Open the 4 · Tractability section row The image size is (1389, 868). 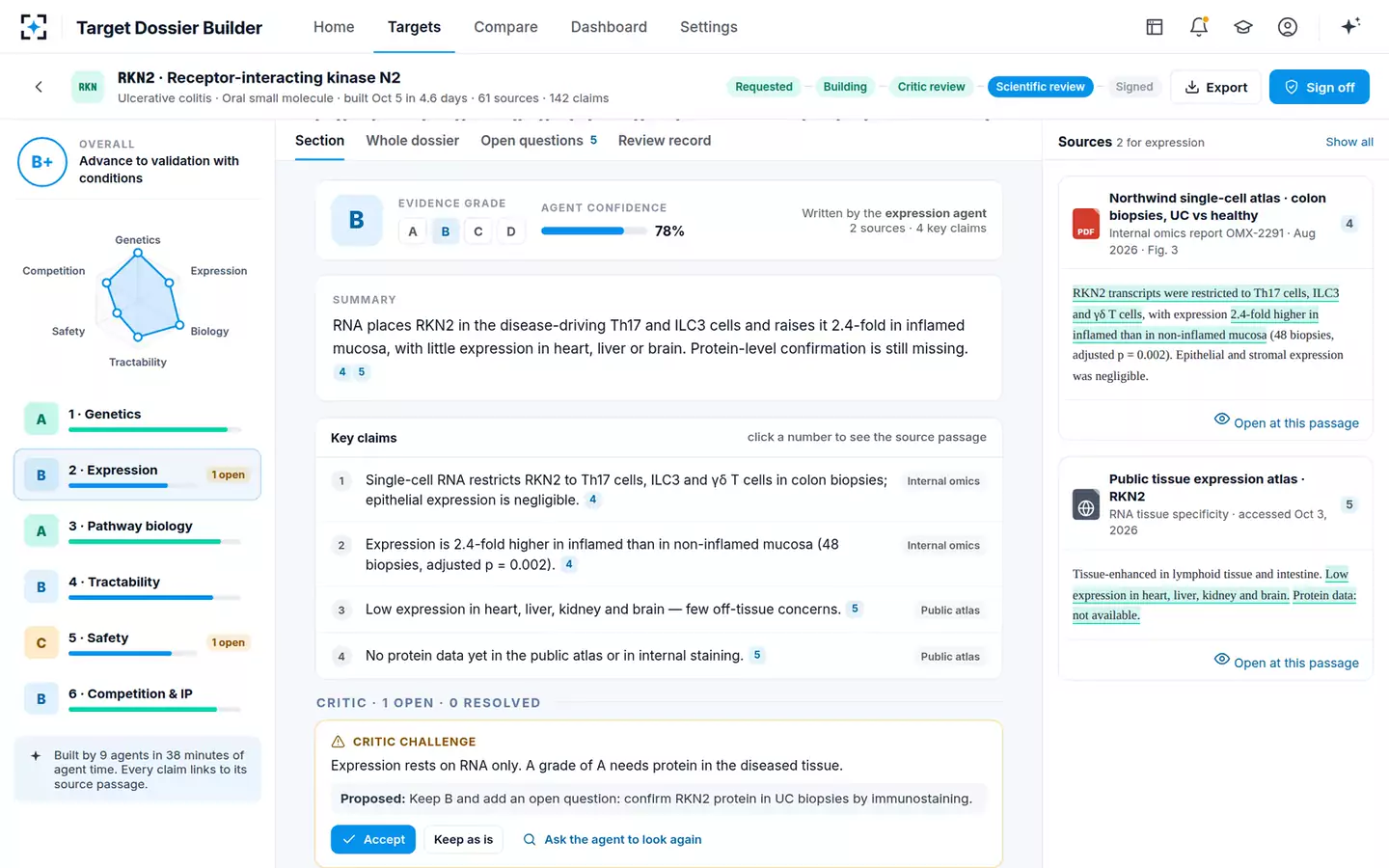point(137,586)
